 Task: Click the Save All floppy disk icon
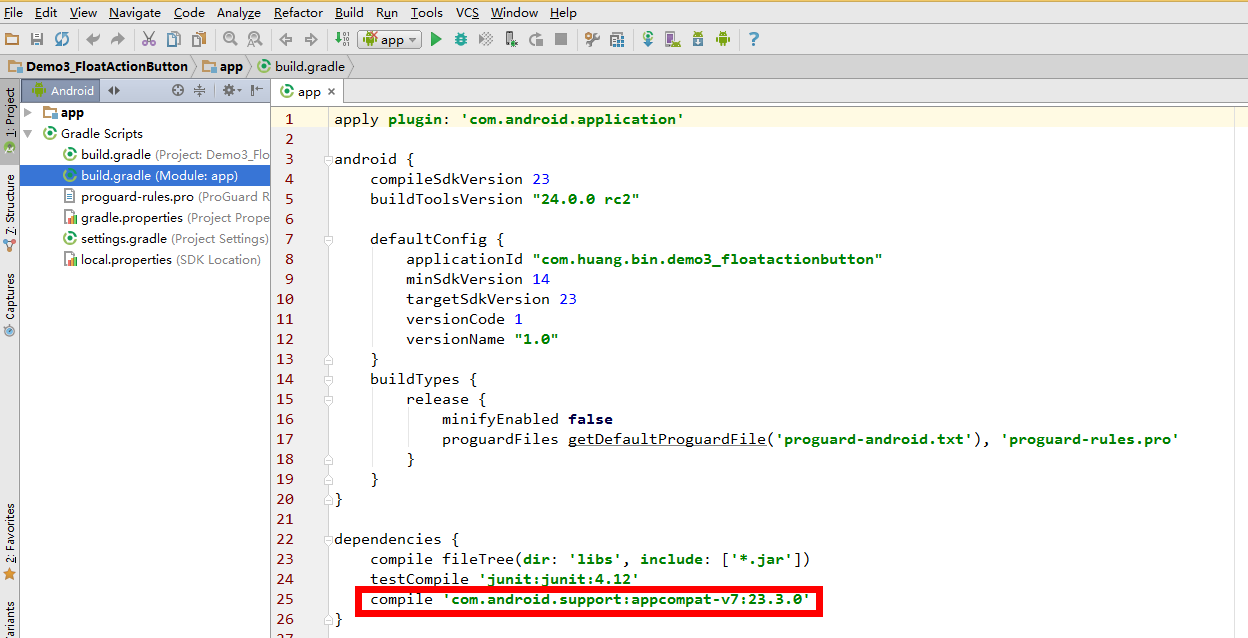[x=37, y=39]
